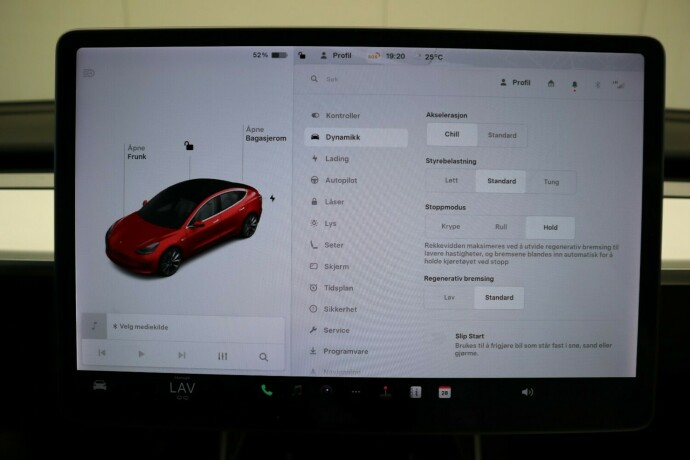Image resolution: width=690 pixels, height=460 pixels.
Task: Set Regenerativ bremsing to Standard
Action: coord(499,298)
